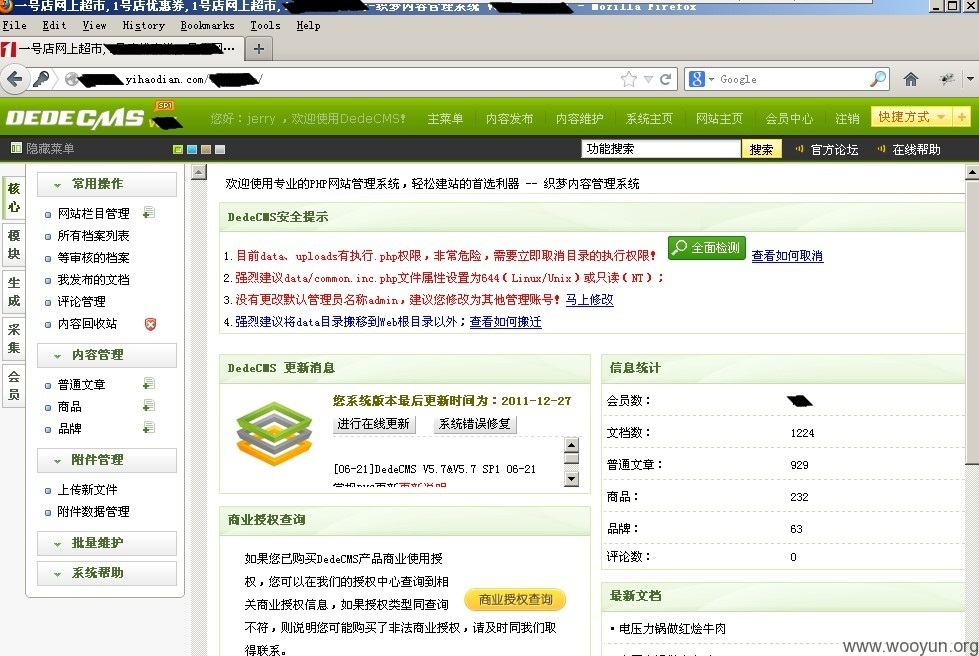Screen dimensions: 979x656
Task: Click the plus icon beside 快捷方式
Action: (962, 117)
